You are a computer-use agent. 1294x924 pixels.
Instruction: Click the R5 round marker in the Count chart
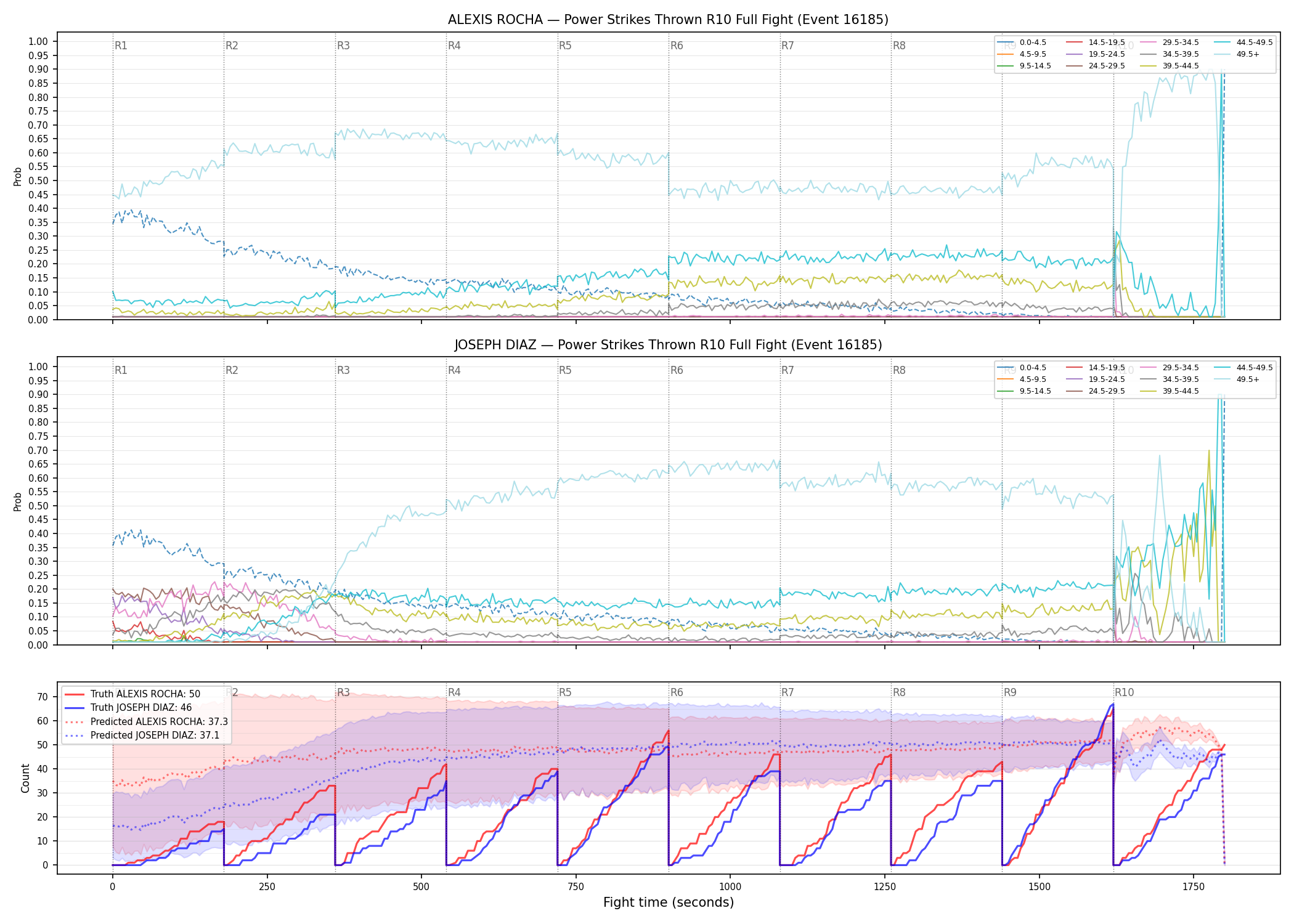(565, 692)
